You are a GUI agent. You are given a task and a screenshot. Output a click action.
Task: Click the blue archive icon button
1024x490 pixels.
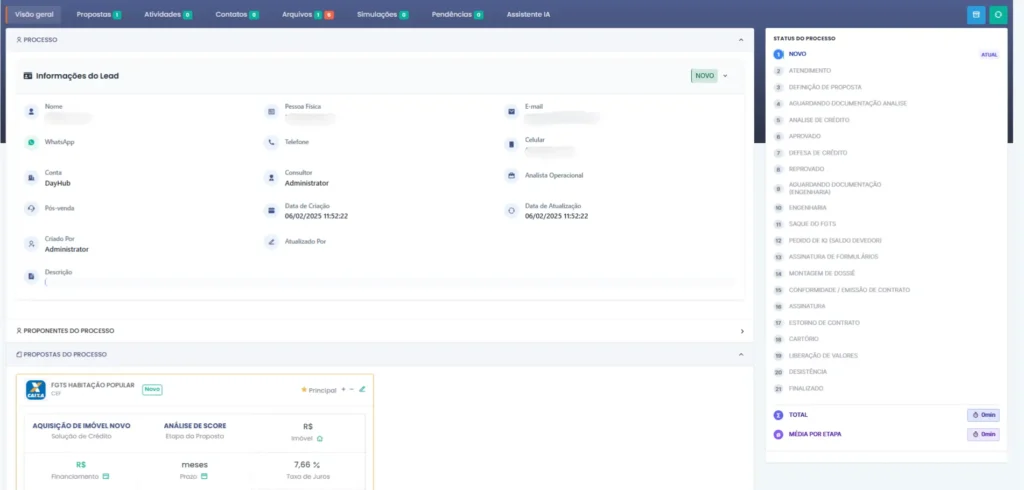pyautogui.click(x=976, y=15)
